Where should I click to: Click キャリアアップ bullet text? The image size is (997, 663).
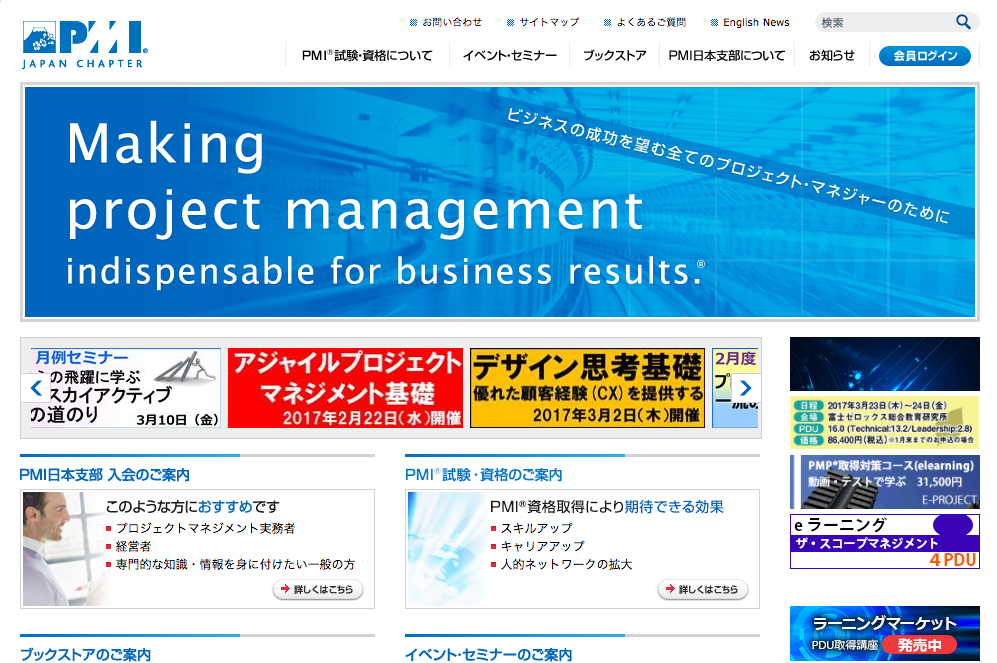click(542, 546)
